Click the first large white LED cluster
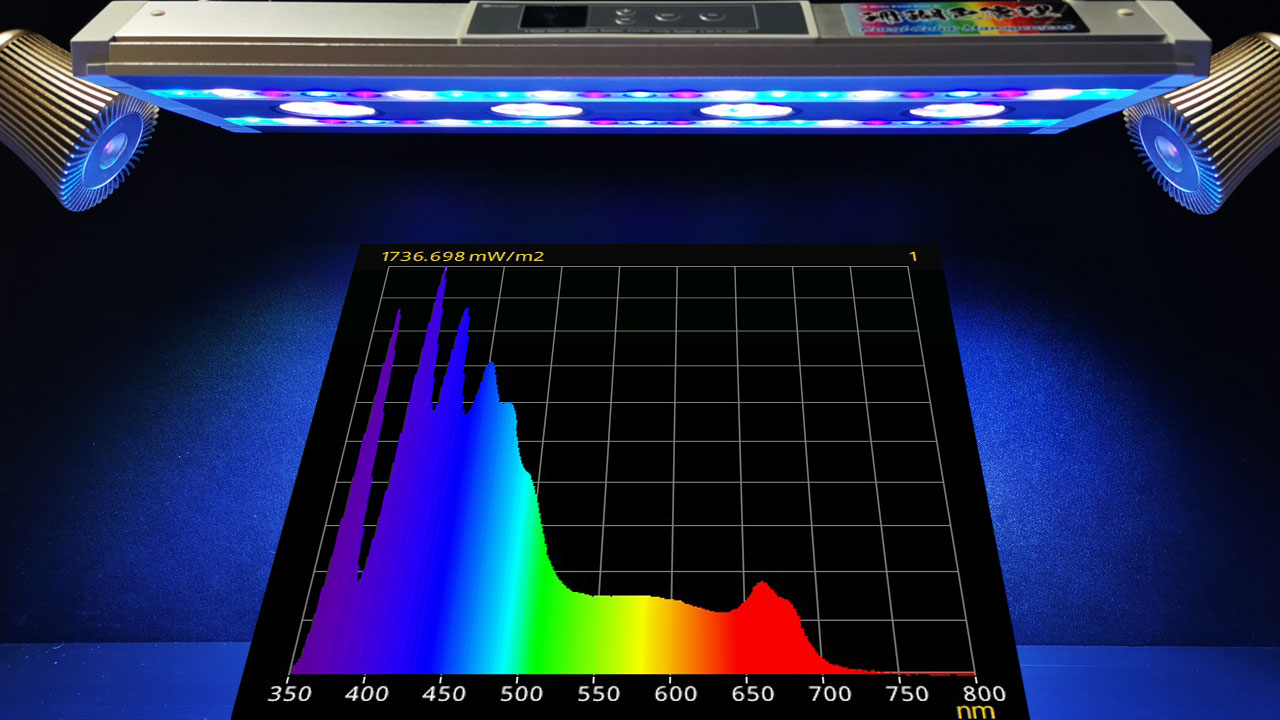The height and width of the screenshot is (720, 1280). pyautogui.click(x=326, y=109)
